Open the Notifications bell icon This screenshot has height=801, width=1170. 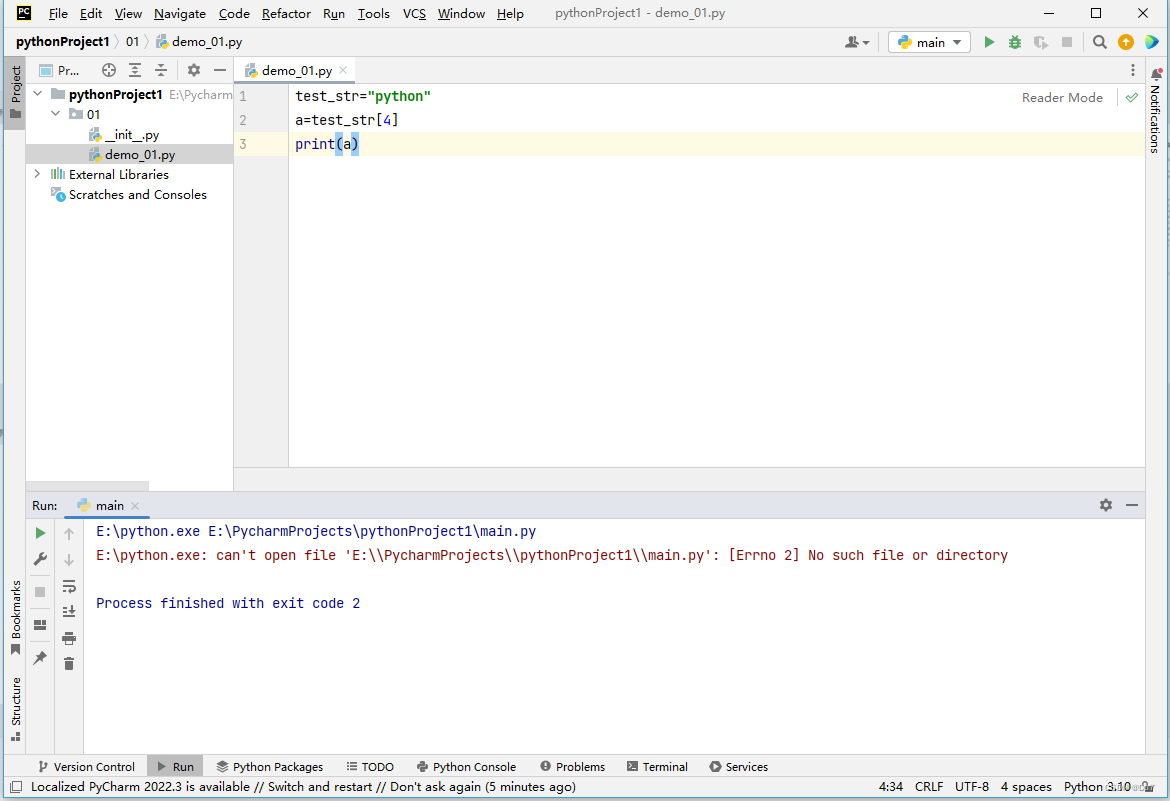click(1157, 74)
